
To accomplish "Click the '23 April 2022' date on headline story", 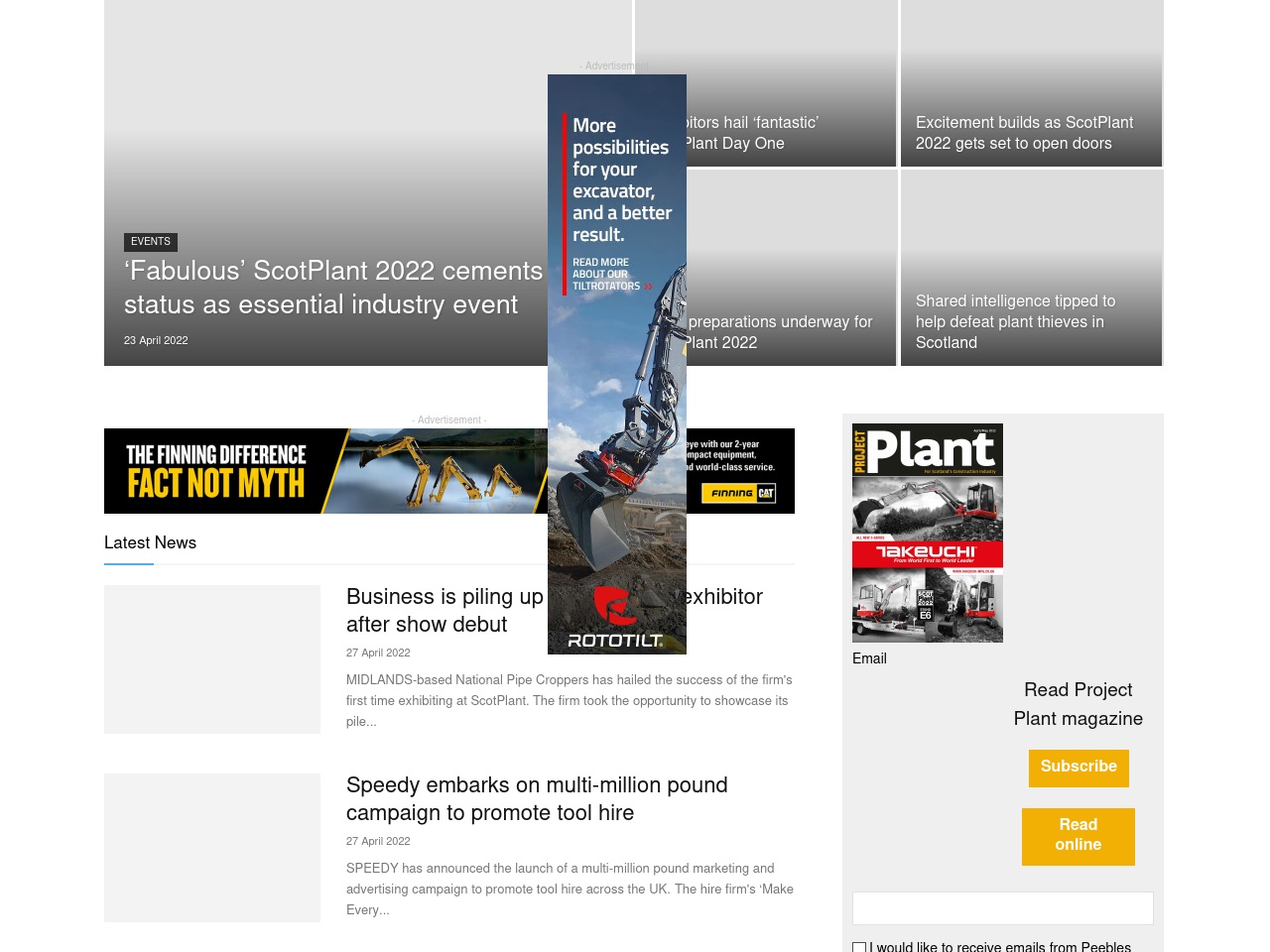I will click(156, 341).
